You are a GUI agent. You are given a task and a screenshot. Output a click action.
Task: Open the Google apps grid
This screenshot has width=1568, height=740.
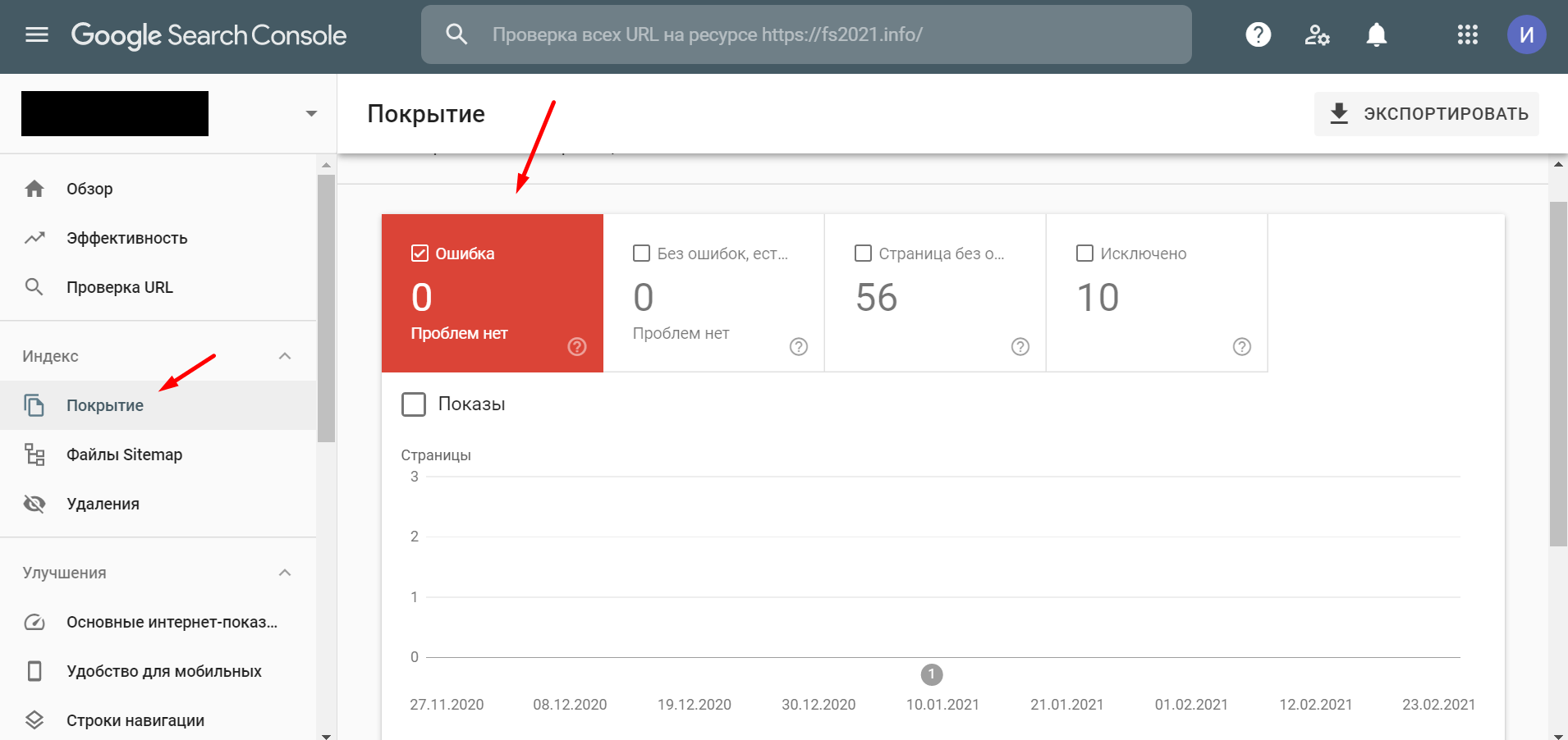pos(1466,34)
